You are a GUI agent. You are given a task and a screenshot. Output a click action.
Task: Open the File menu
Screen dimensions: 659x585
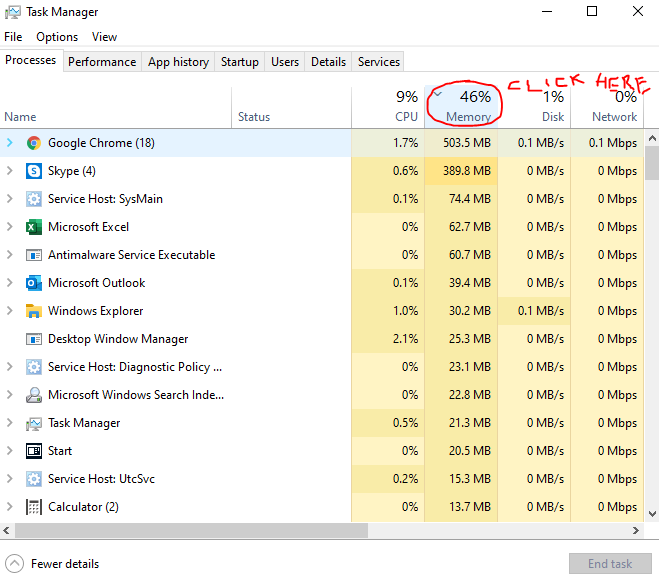tap(13, 37)
